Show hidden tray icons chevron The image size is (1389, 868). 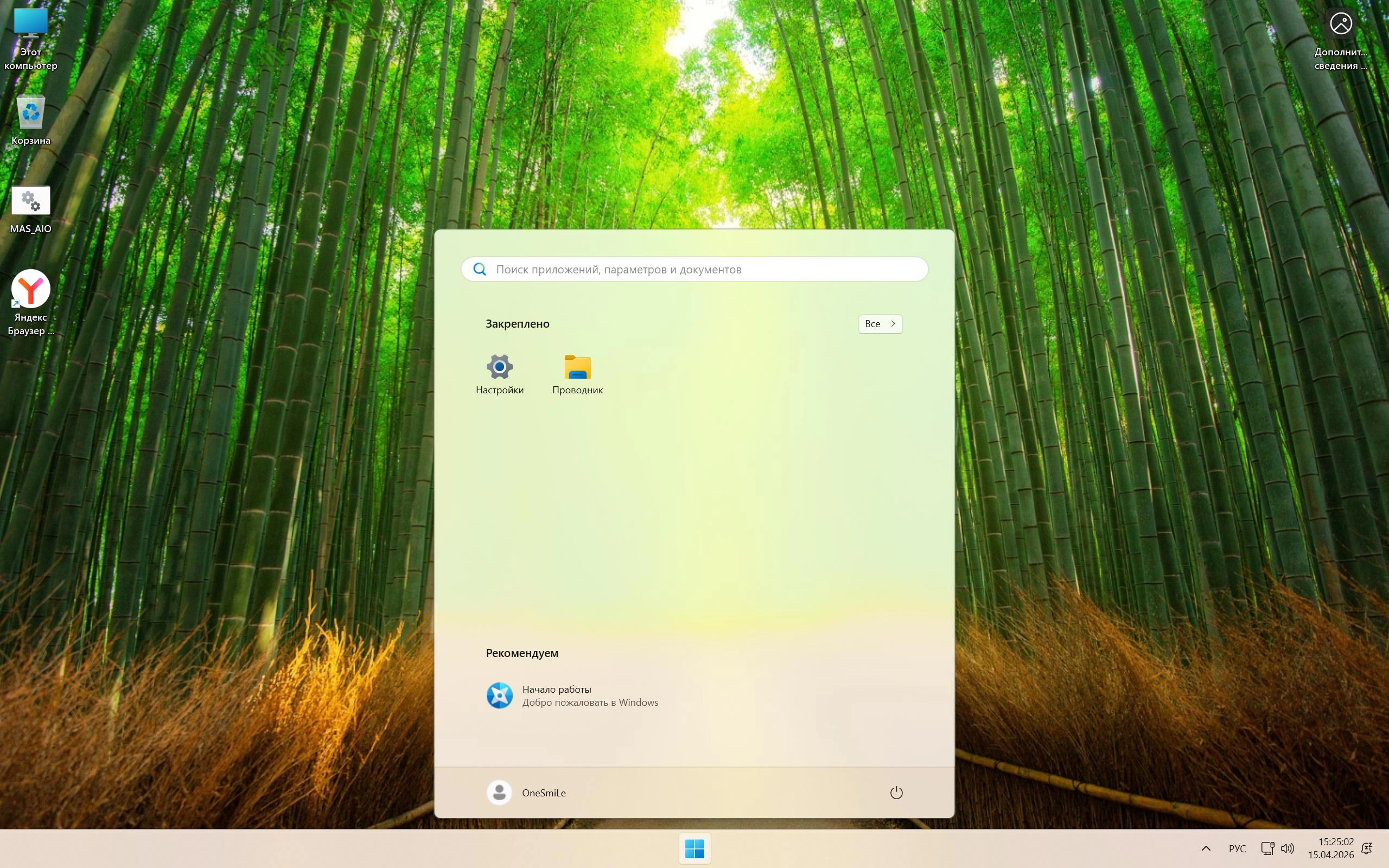coord(1206,848)
